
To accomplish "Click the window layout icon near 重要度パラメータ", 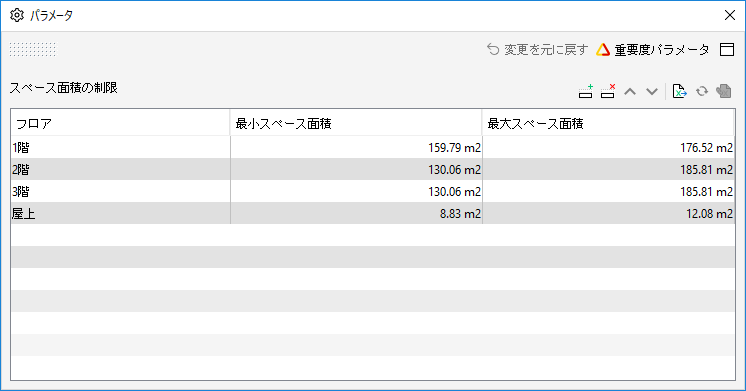I will point(727,49).
